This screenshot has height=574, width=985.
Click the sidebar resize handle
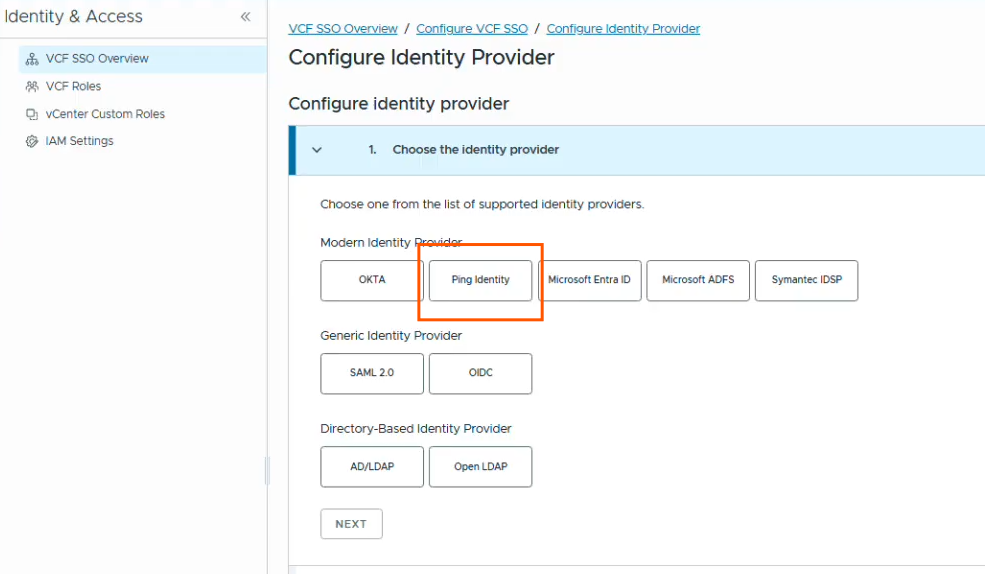coord(267,470)
